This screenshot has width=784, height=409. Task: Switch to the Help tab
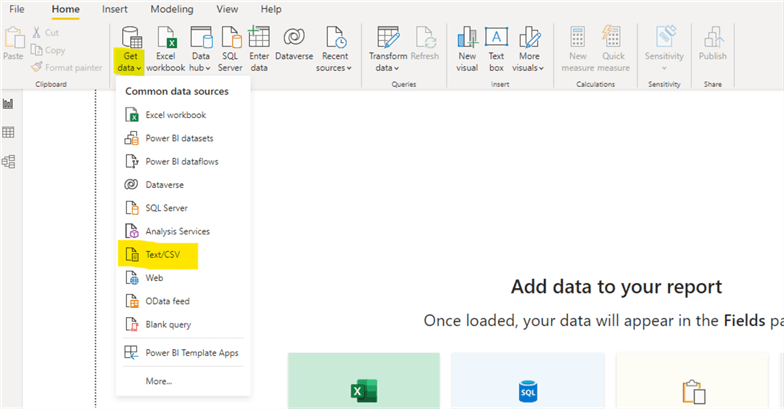271,9
